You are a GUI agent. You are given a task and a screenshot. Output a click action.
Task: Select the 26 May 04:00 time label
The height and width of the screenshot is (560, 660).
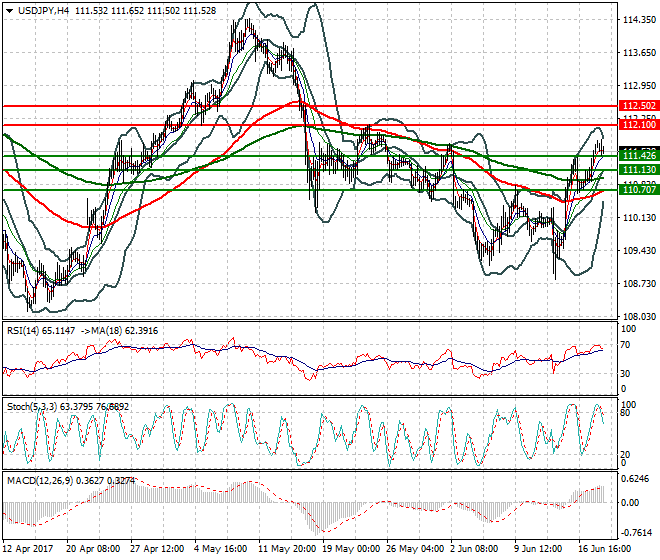tap(415, 549)
